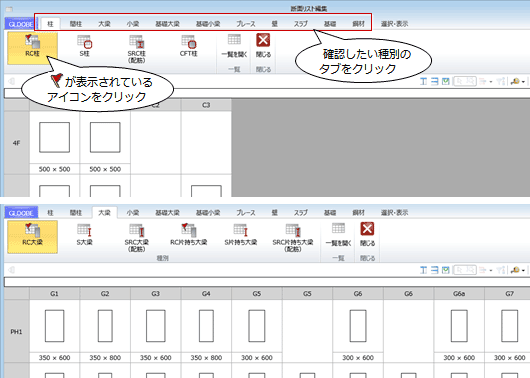The height and width of the screenshot is (378, 530).
Task: Click the magnifier select icon in the lower toolbar
Action: click(x=470, y=270)
